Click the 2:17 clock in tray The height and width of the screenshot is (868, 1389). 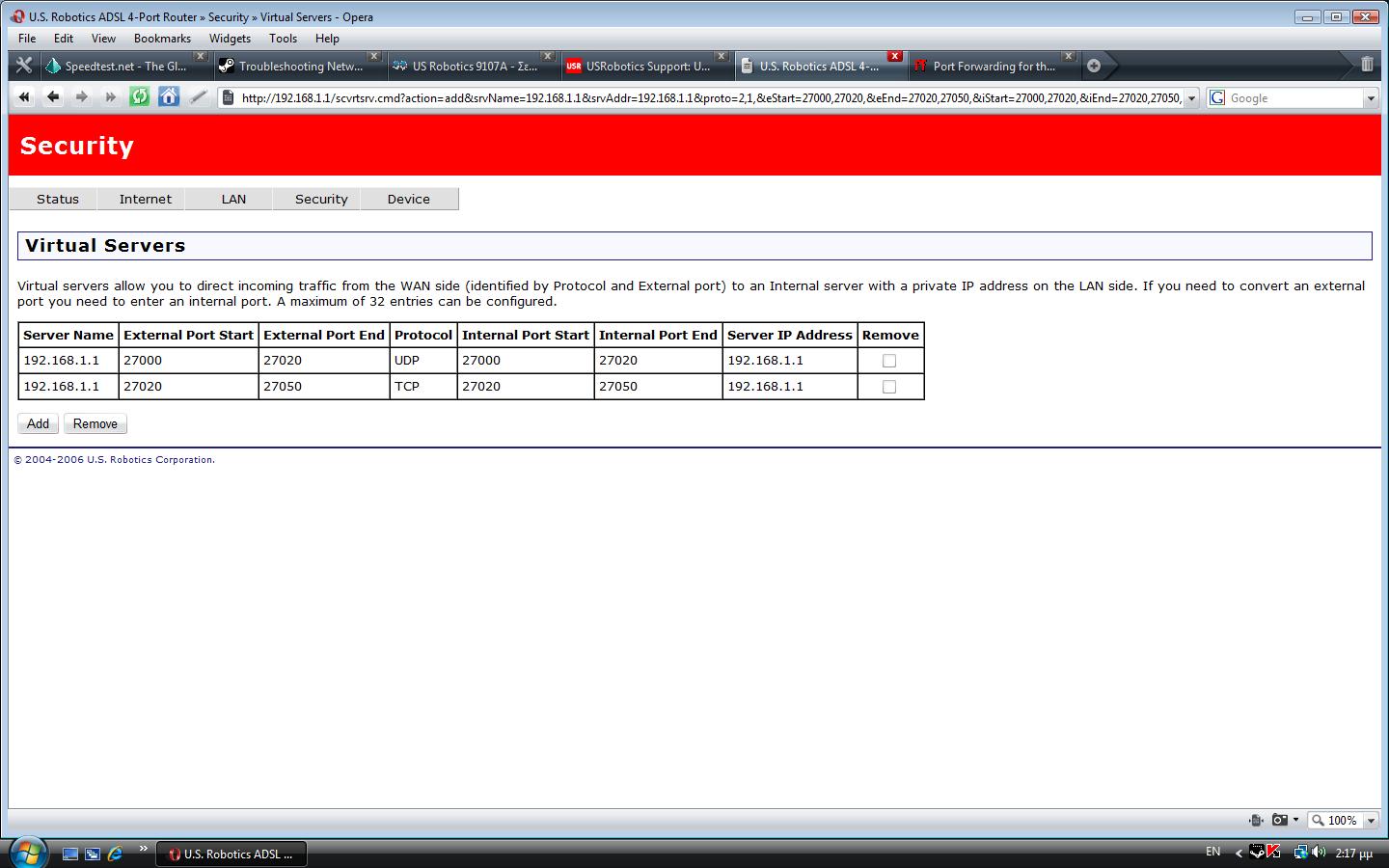click(x=1353, y=854)
